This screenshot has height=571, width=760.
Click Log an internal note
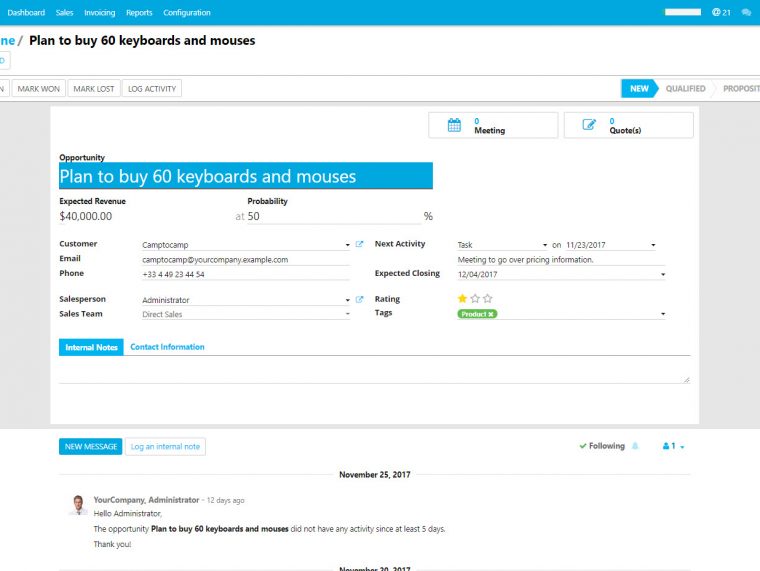point(165,446)
